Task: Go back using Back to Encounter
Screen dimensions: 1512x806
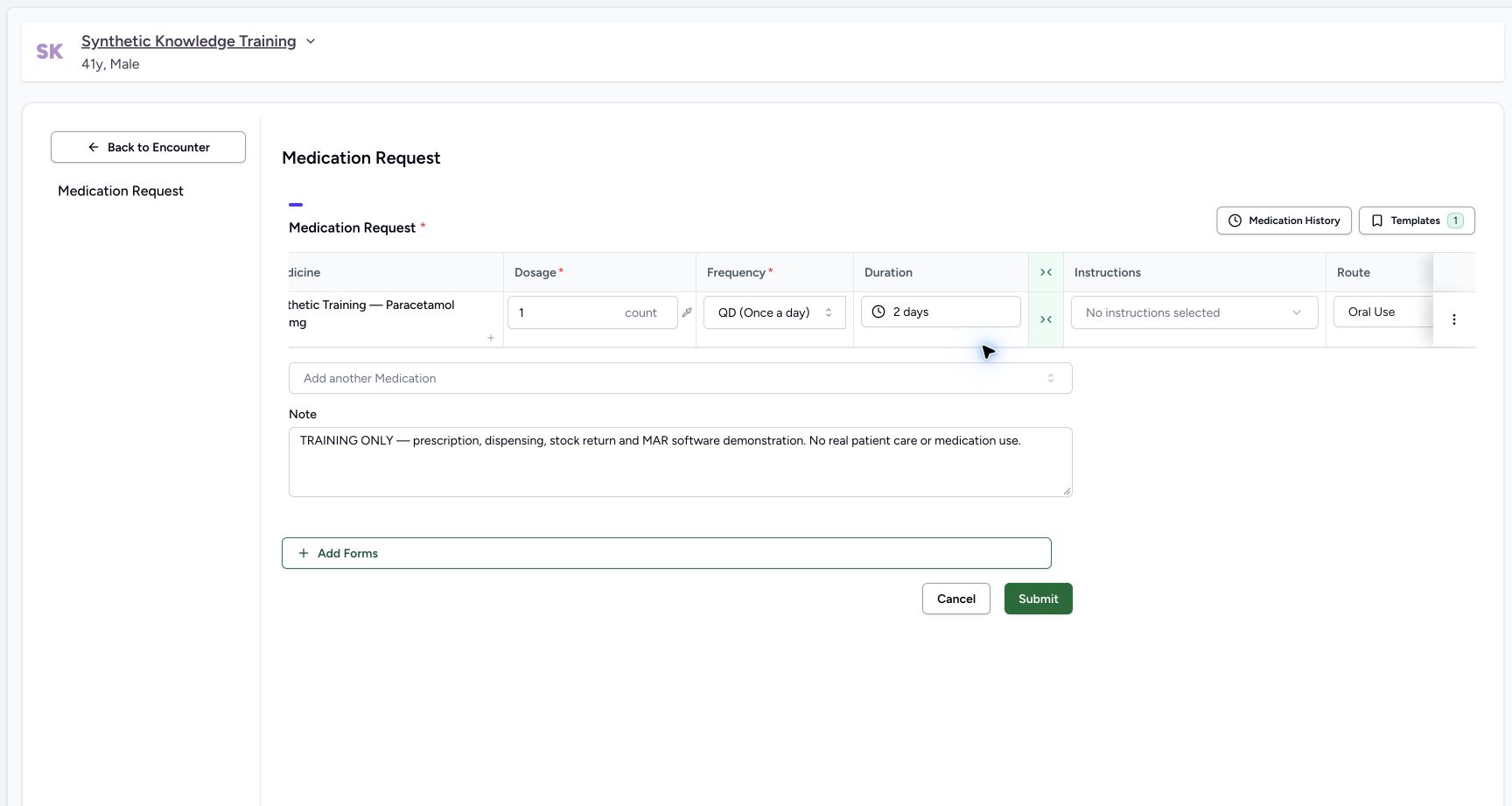Action: point(148,147)
